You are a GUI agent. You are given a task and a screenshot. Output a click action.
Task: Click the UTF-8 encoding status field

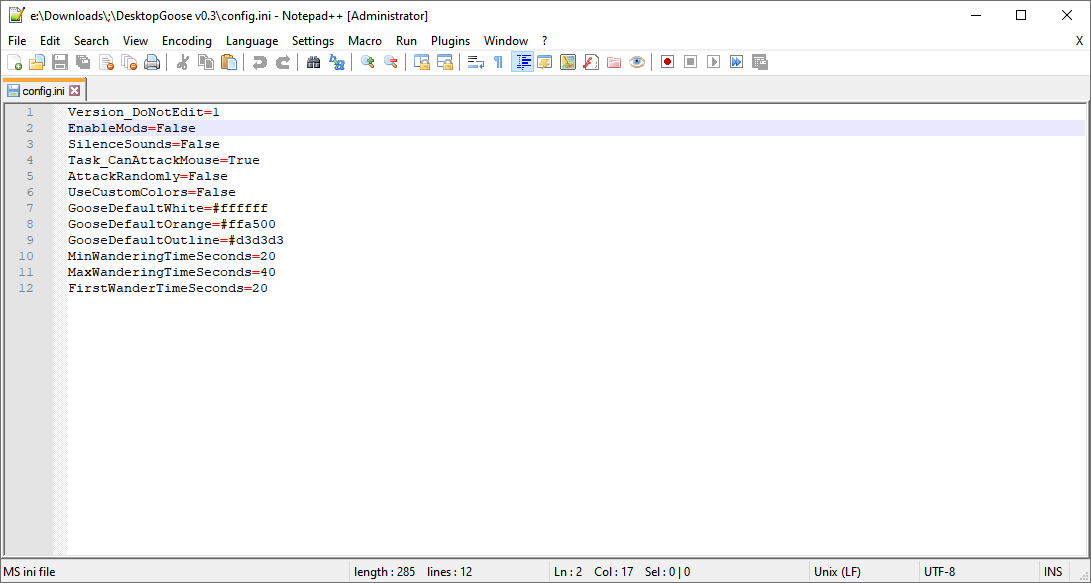point(940,572)
